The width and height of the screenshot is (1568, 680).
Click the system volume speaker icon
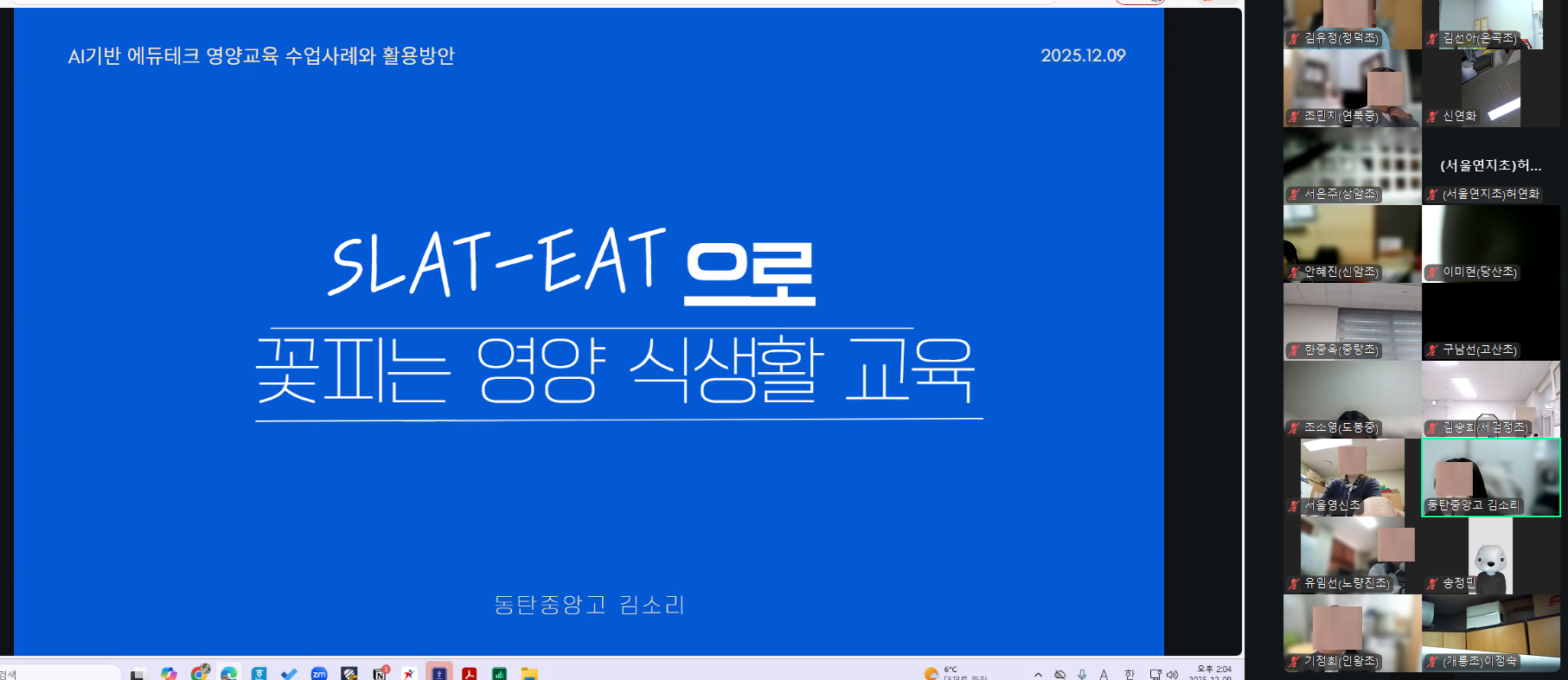click(x=1173, y=674)
